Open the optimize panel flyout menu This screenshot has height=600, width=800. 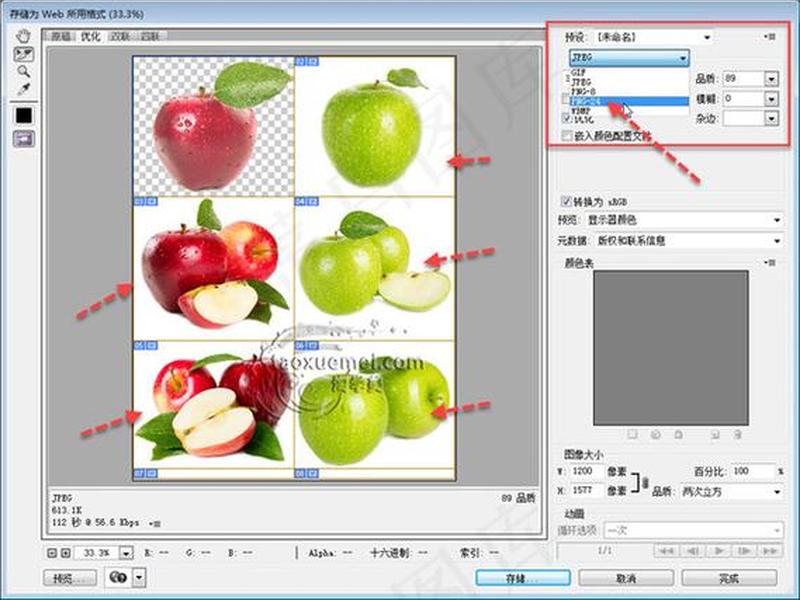(x=770, y=37)
